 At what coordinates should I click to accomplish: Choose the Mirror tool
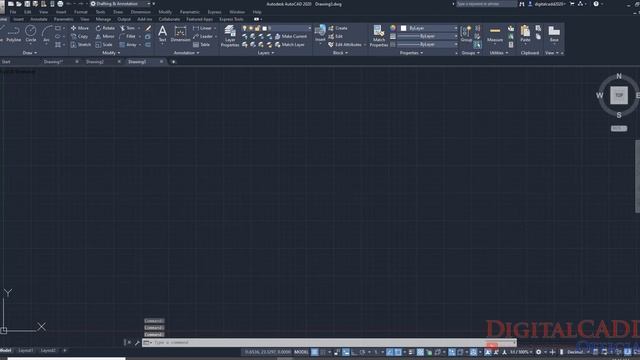point(105,36)
